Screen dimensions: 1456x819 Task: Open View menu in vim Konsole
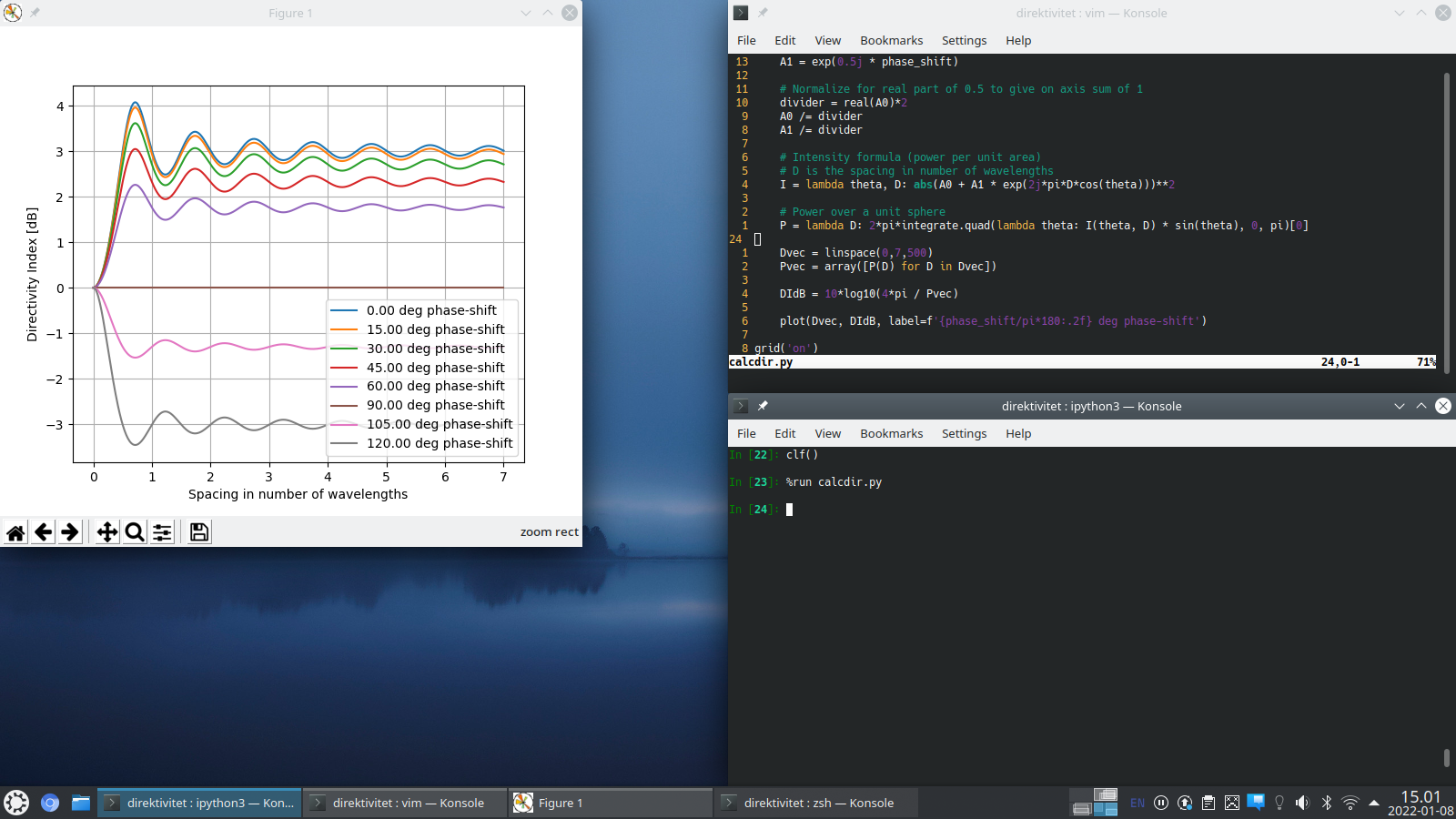(x=827, y=40)
